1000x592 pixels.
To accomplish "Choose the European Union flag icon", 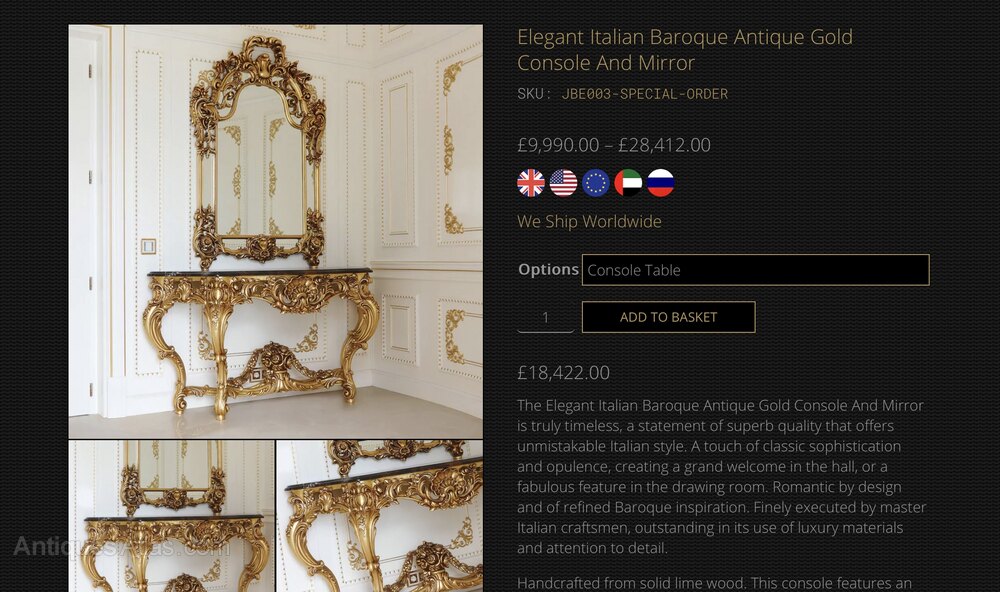I will coord(596,183).
